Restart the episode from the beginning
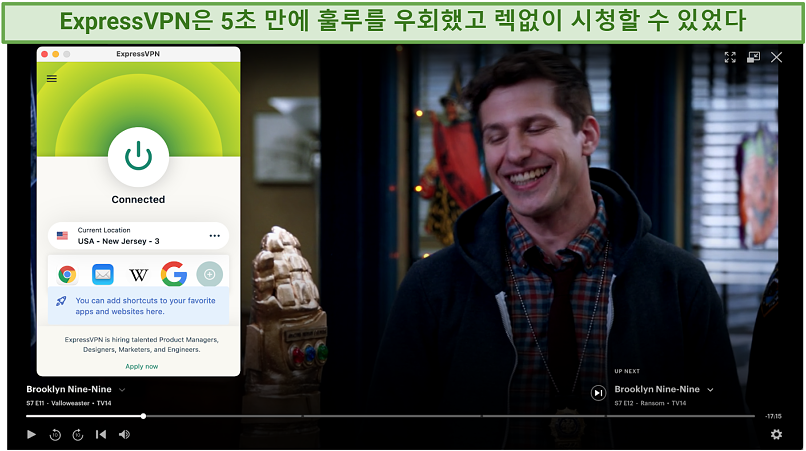The height and width of the screenshot is (451, 806). point(101,435)
